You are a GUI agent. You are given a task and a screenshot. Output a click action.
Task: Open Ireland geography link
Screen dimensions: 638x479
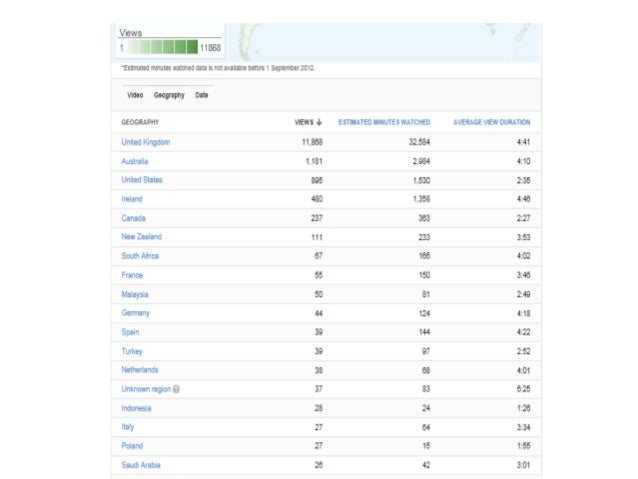click(132, 199)
